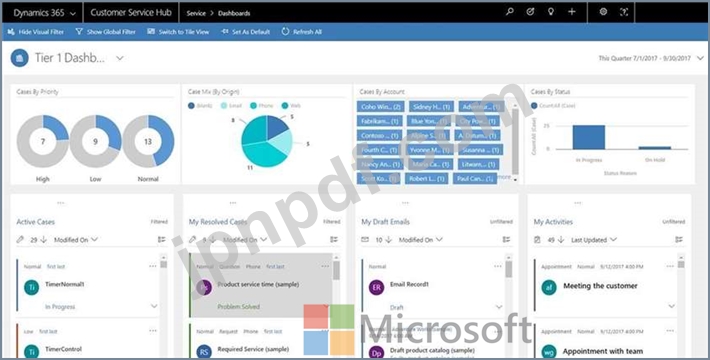Open the search magnifier in top bar
The height and width of the screenshot is (360, 710).
tap(510, 12)
